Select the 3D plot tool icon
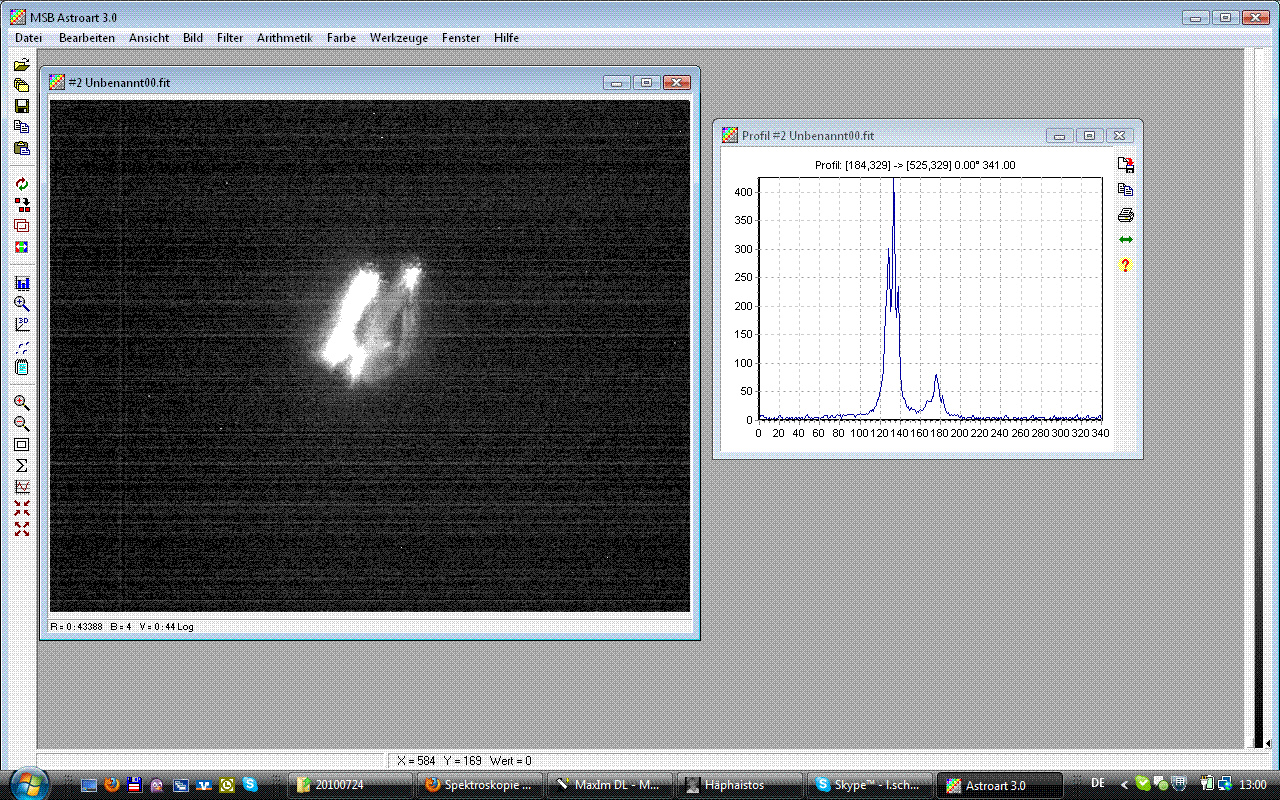The image size is (1280, 800). click(x=21, y=324)
